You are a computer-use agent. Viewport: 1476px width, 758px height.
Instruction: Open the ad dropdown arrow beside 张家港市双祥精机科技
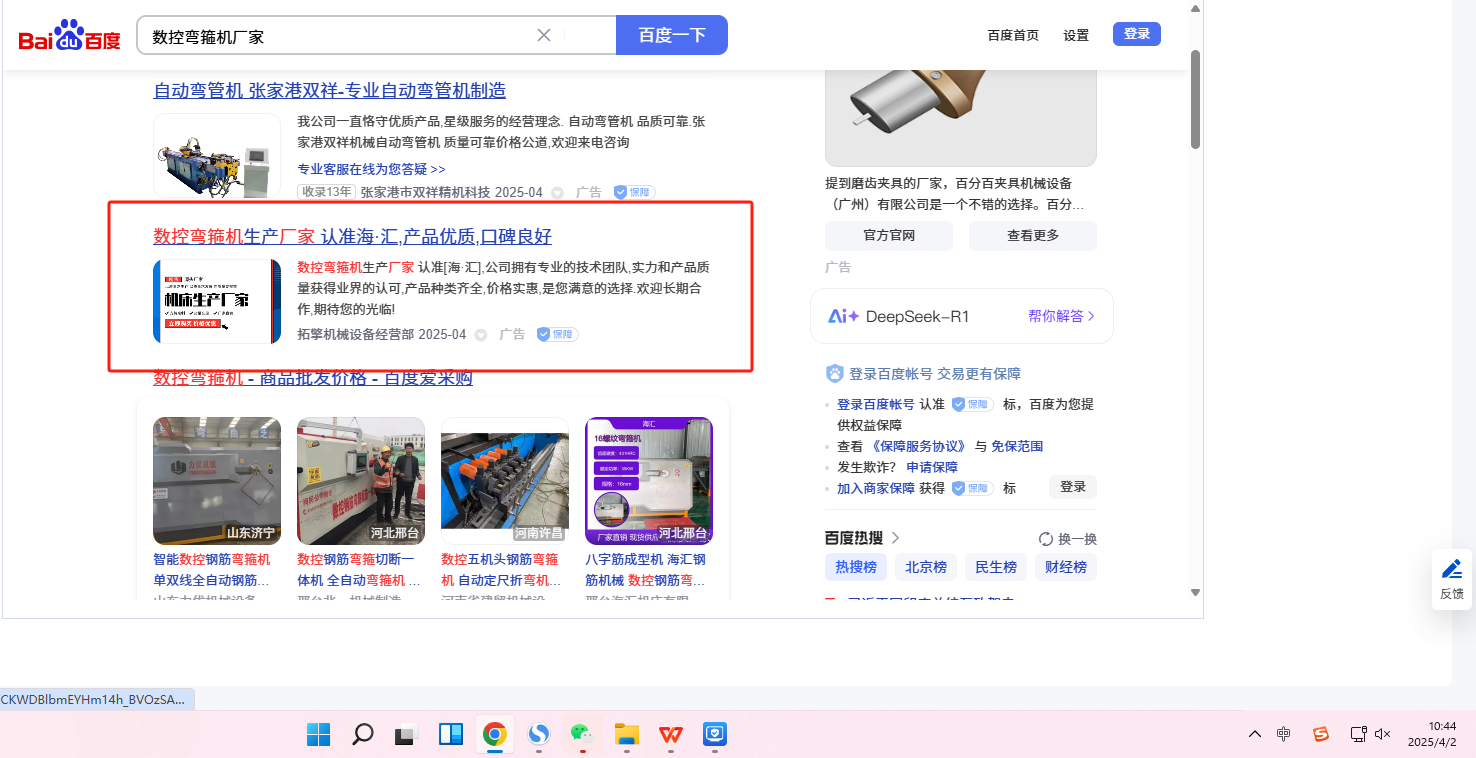(x=558, y=193)
